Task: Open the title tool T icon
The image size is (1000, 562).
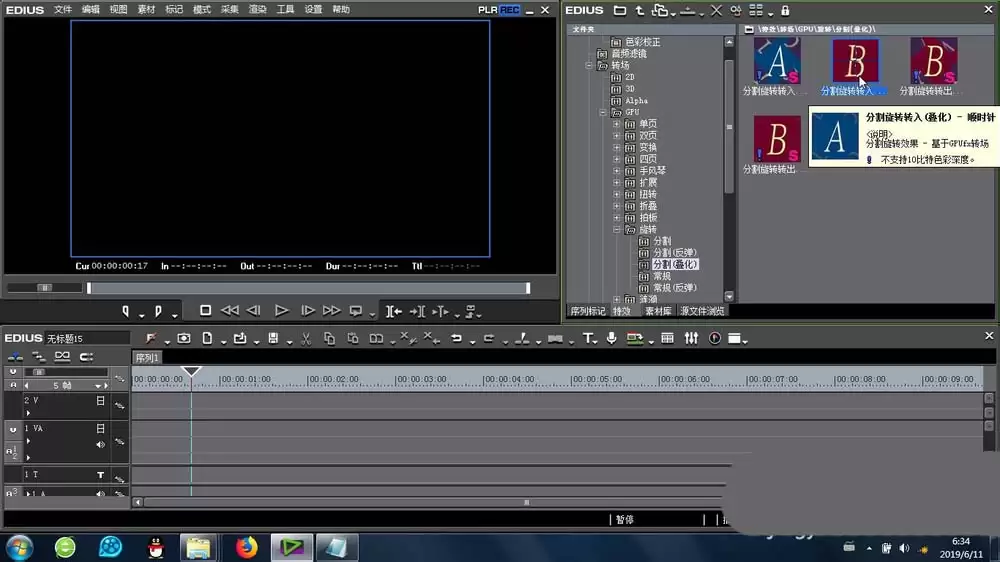Action: click(587, 338)
